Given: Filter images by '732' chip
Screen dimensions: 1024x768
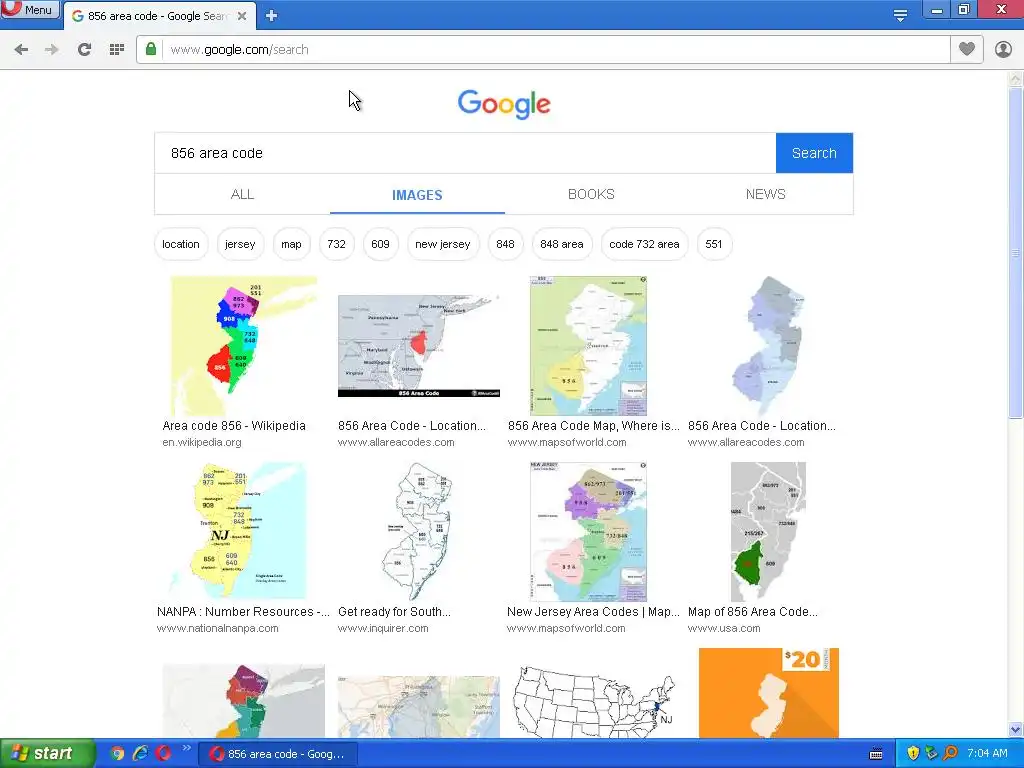Looking at the screenshot, I should (x=336, y=244).
